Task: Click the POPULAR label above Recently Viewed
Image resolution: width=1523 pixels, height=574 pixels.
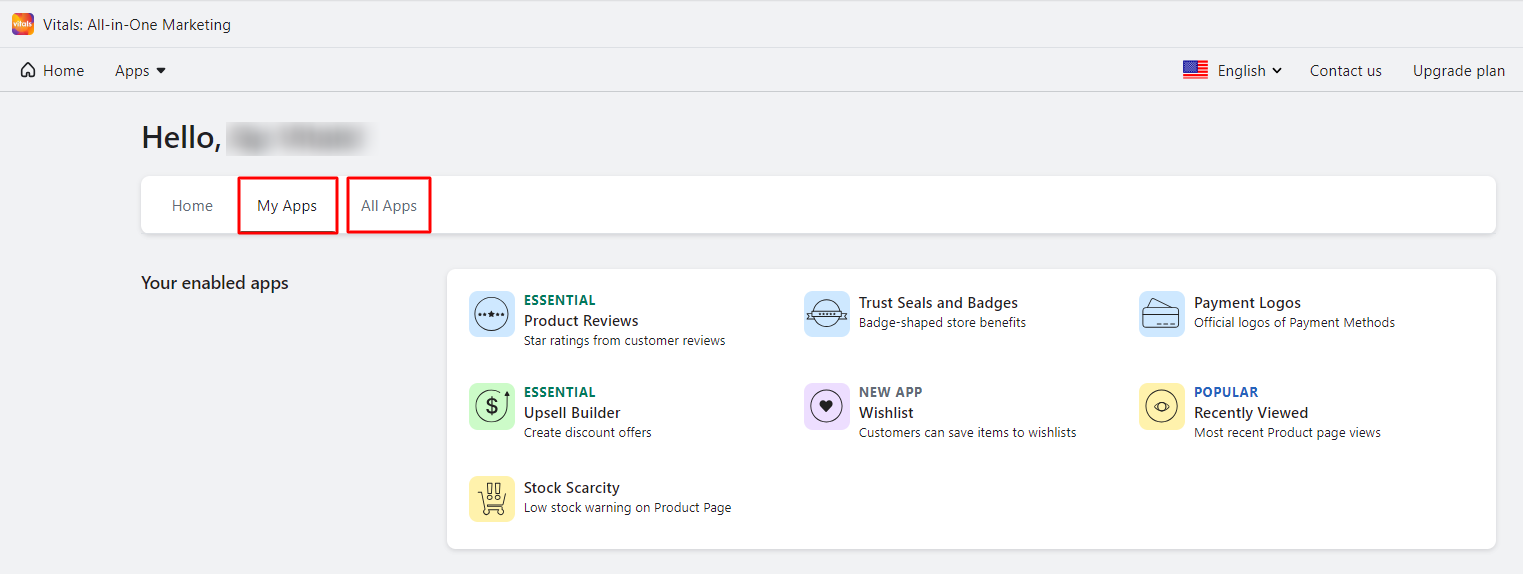Action: pyautogui.click(x=1226, y=392)
